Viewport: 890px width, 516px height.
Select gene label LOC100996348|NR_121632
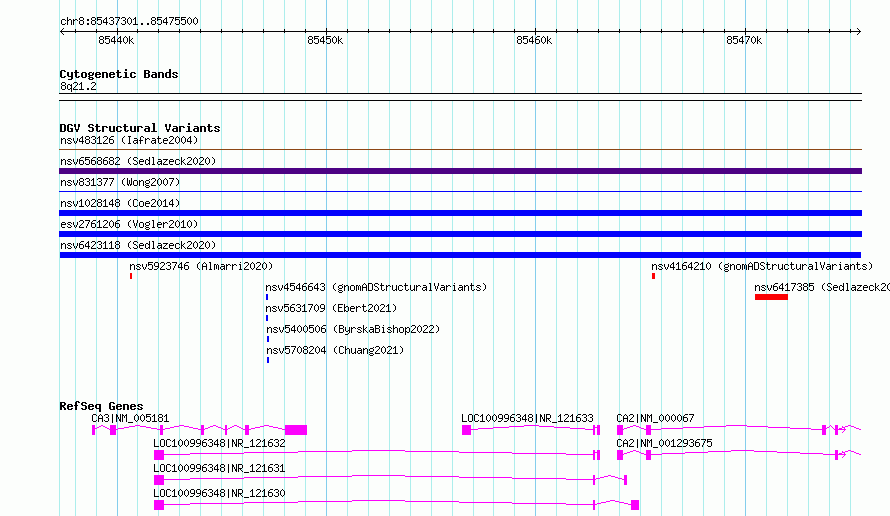pos(219,443)
